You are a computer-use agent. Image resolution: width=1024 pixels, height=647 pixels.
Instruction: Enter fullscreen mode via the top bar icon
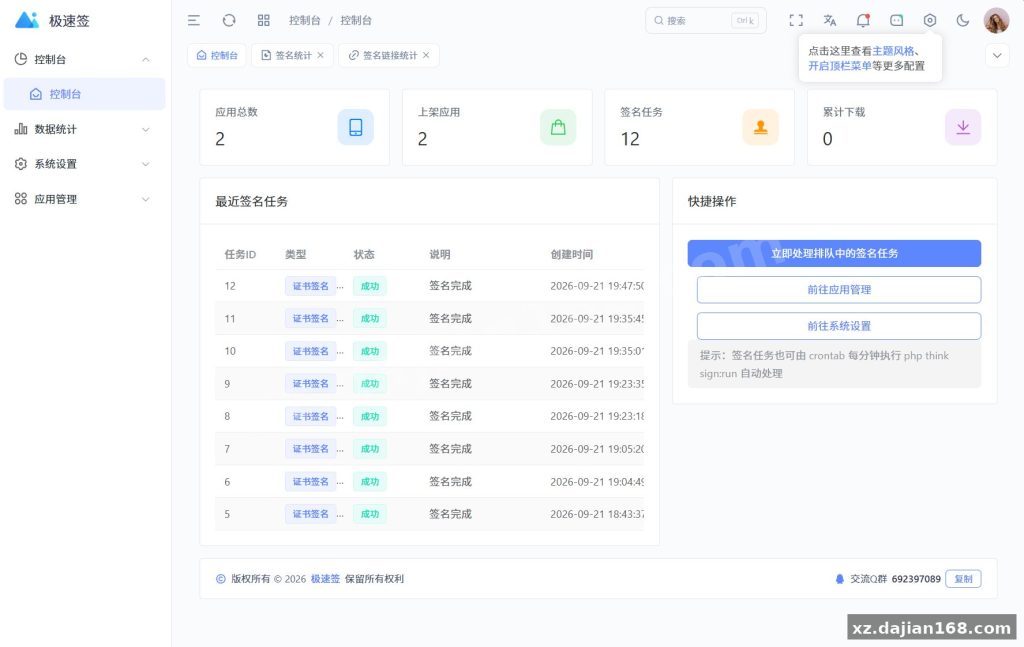795,20
